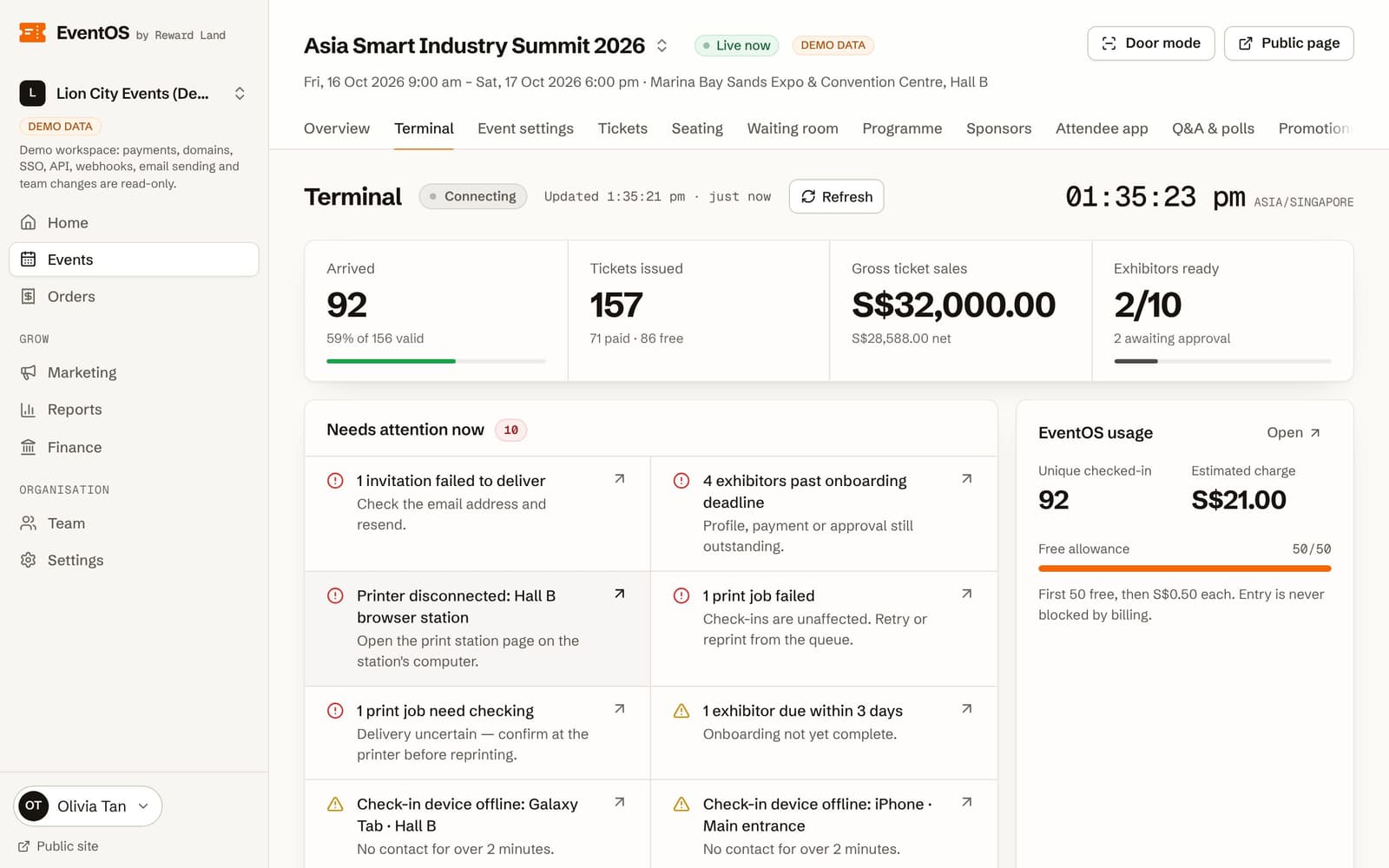Click the Arrived progress bar

click(436, 361)
